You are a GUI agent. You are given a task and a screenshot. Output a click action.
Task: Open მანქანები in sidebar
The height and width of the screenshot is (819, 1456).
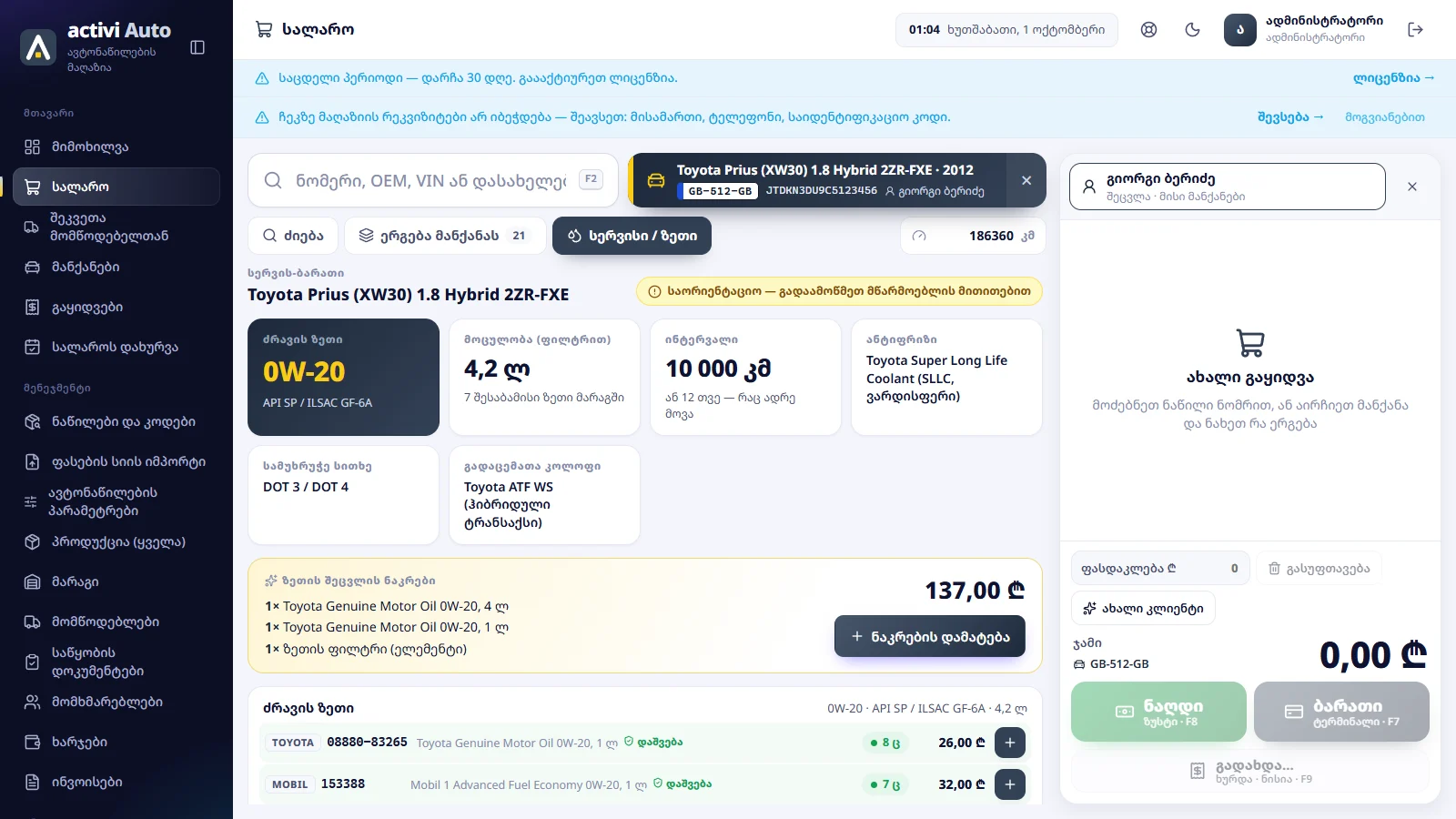click(116, 267)
